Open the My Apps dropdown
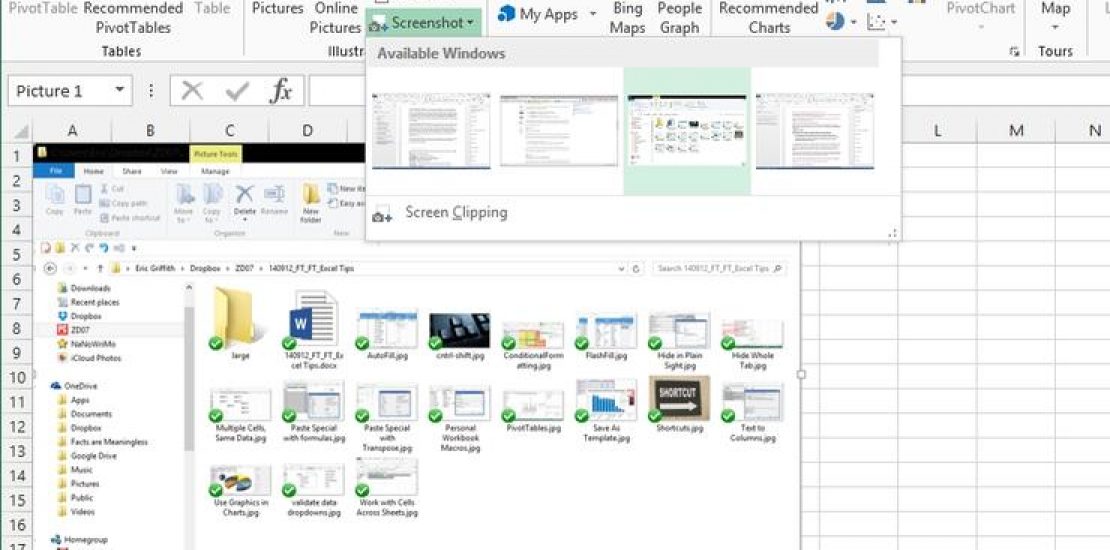Viewport: 1110px width, 550px height. tap(592, 15)
